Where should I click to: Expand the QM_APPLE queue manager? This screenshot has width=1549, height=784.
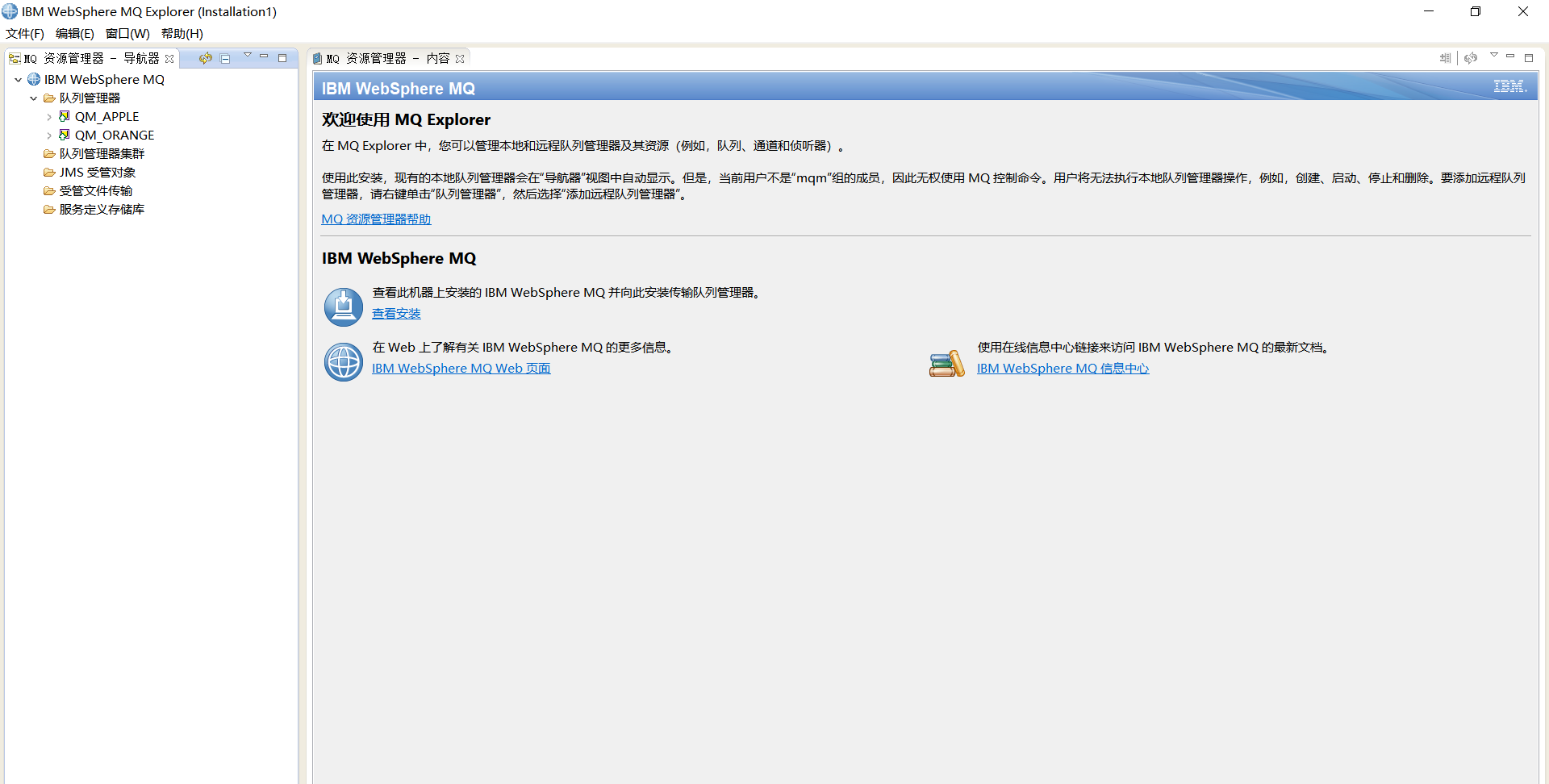(49, 117)
